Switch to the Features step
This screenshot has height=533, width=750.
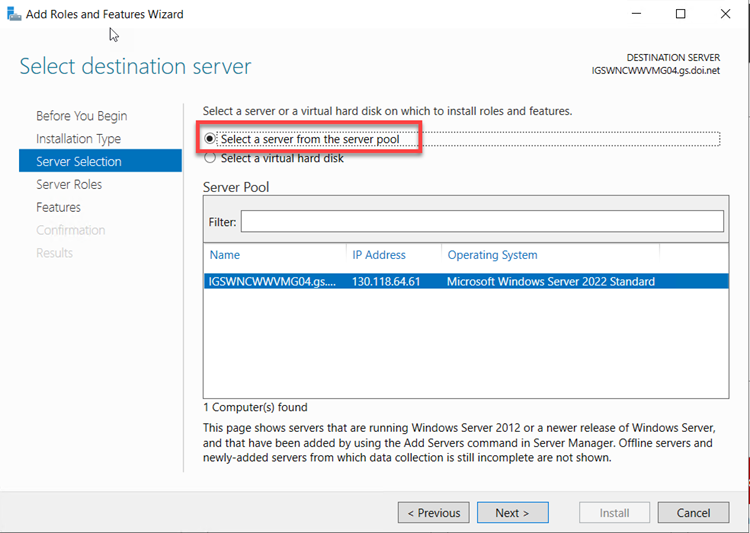(x=58, y=208)
